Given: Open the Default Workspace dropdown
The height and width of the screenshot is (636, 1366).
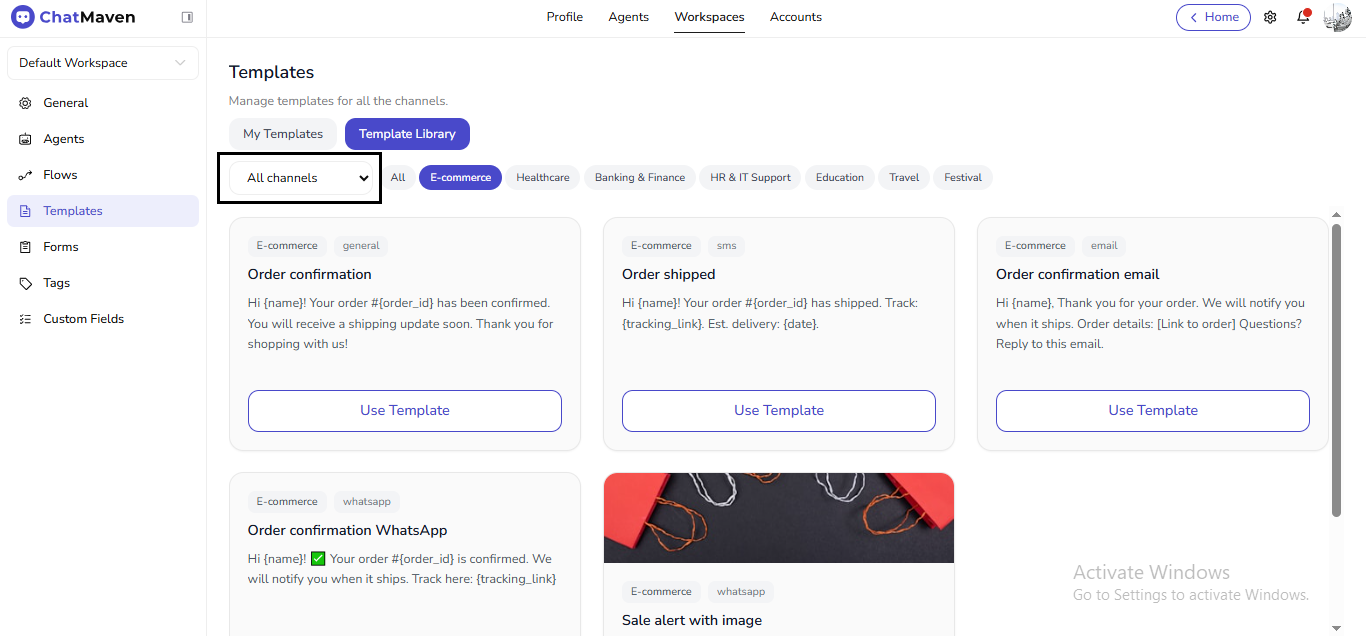Looking at the screenshot, I should pyautogui.click(x=102, y=62).
